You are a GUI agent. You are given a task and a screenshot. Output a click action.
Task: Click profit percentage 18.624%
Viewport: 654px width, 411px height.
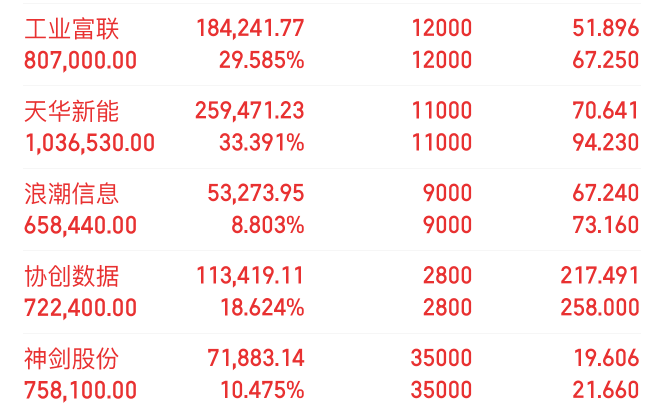(x=262, y=308)
